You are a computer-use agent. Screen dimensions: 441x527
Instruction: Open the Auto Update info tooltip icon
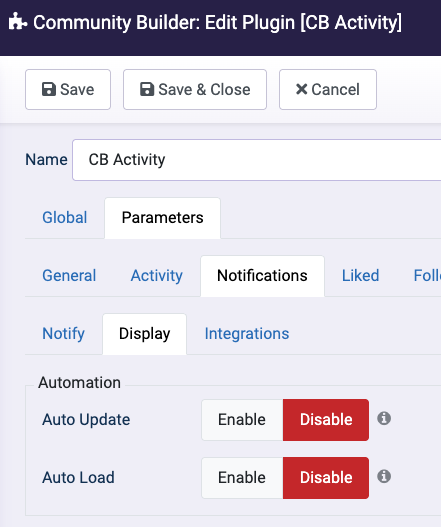[x=384, y=418]
